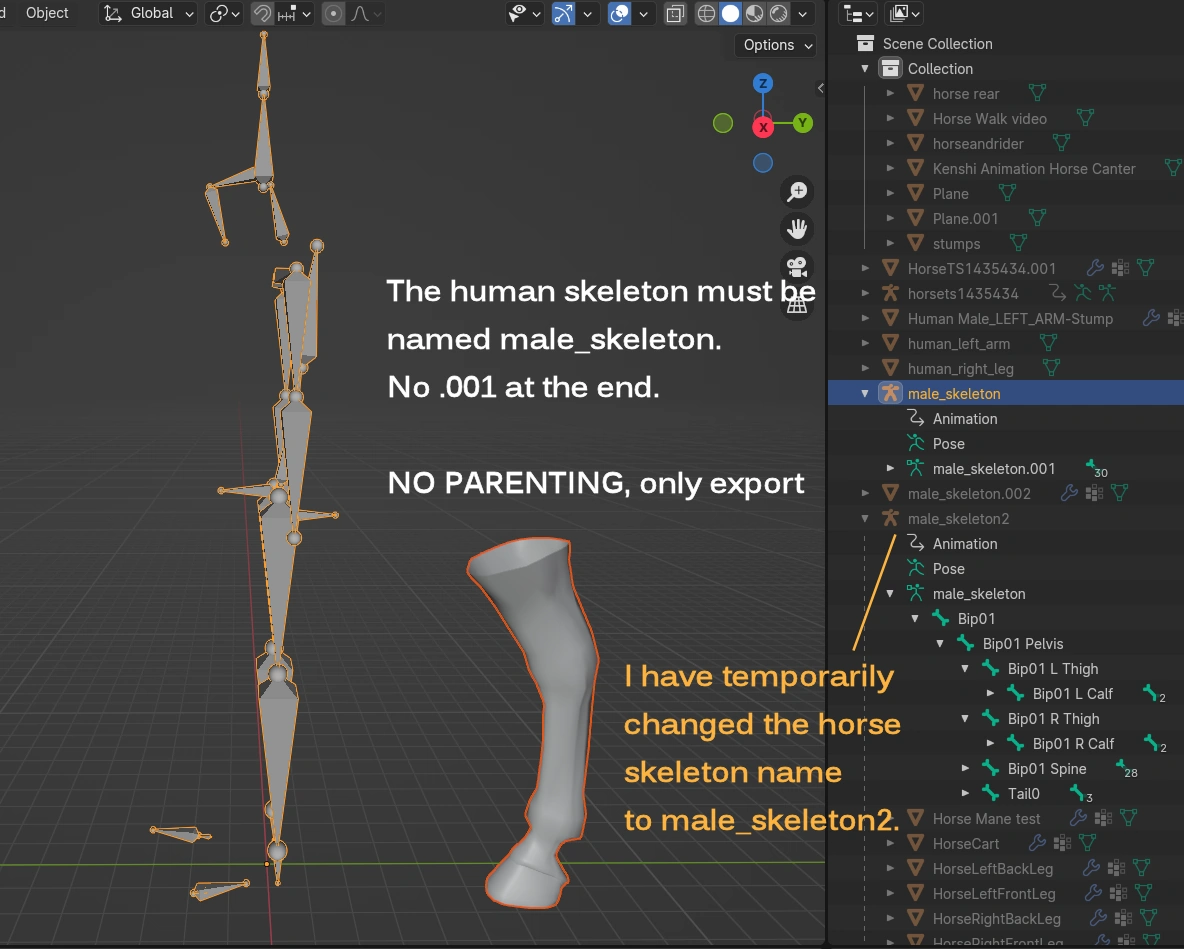Click the green Y axis gizmo handle

803,123
